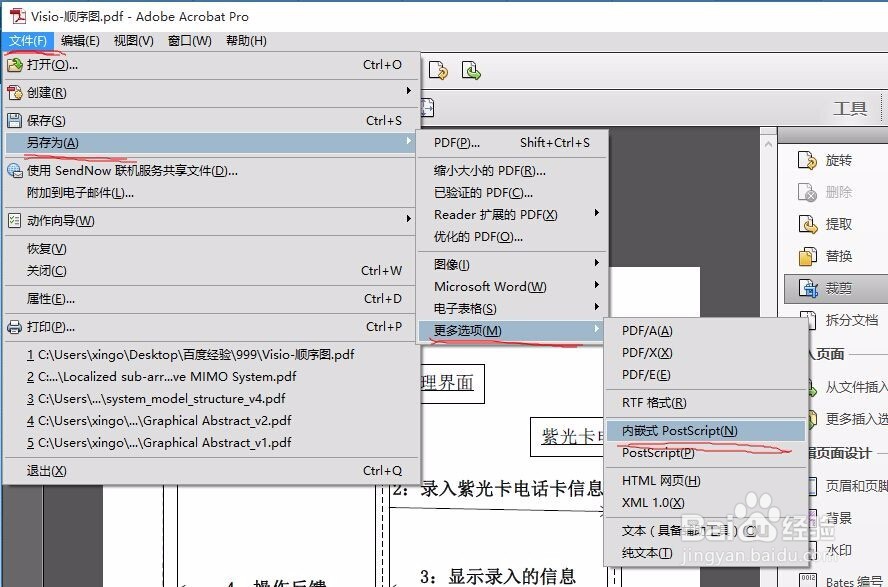
Task: Expand the 更多选项(M) submenu arrow
Action: pyautogui.click(x=596, y=329)
